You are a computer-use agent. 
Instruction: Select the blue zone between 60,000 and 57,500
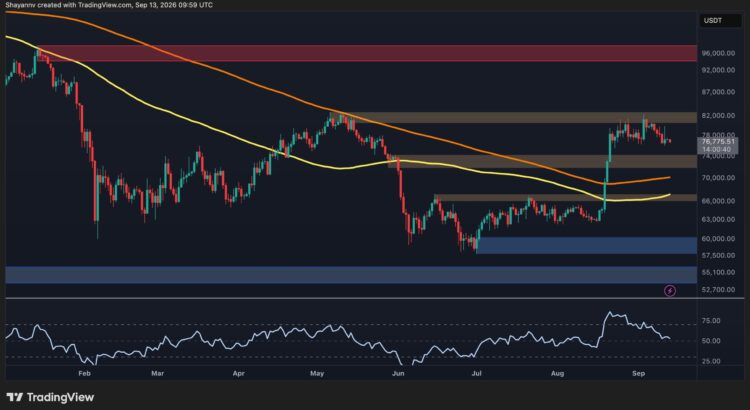coord(586,245)
